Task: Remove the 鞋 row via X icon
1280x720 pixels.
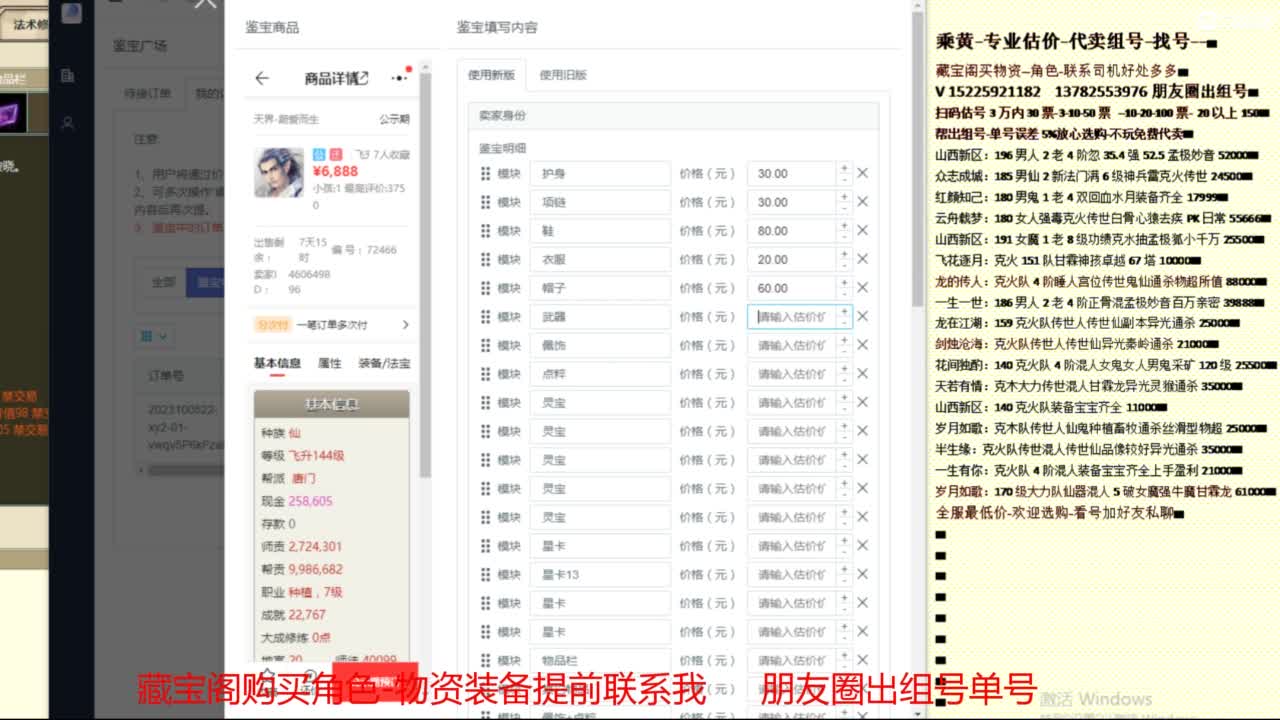Action: coord(862,230)
